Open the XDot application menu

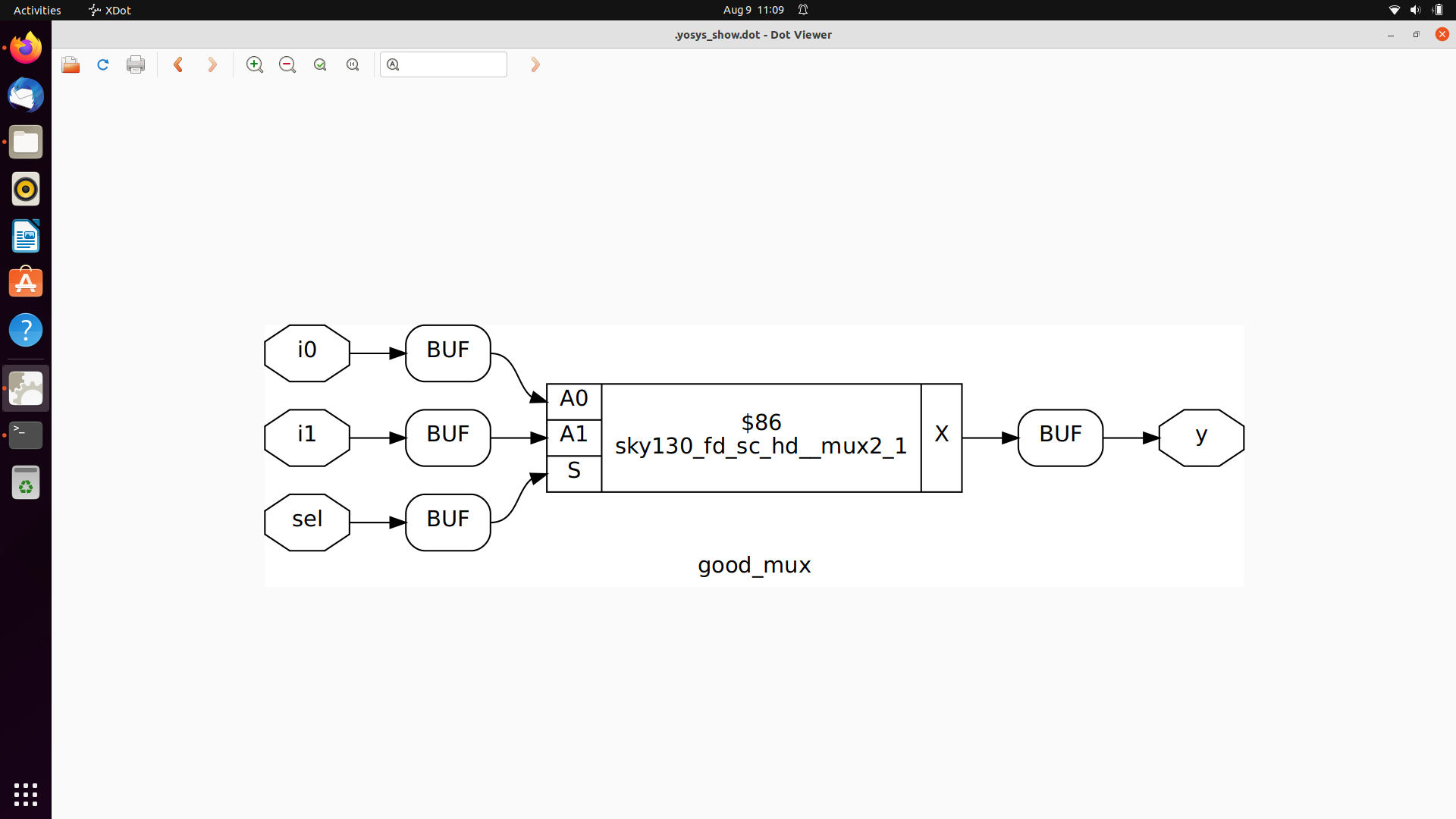click(x=108, y=10)
